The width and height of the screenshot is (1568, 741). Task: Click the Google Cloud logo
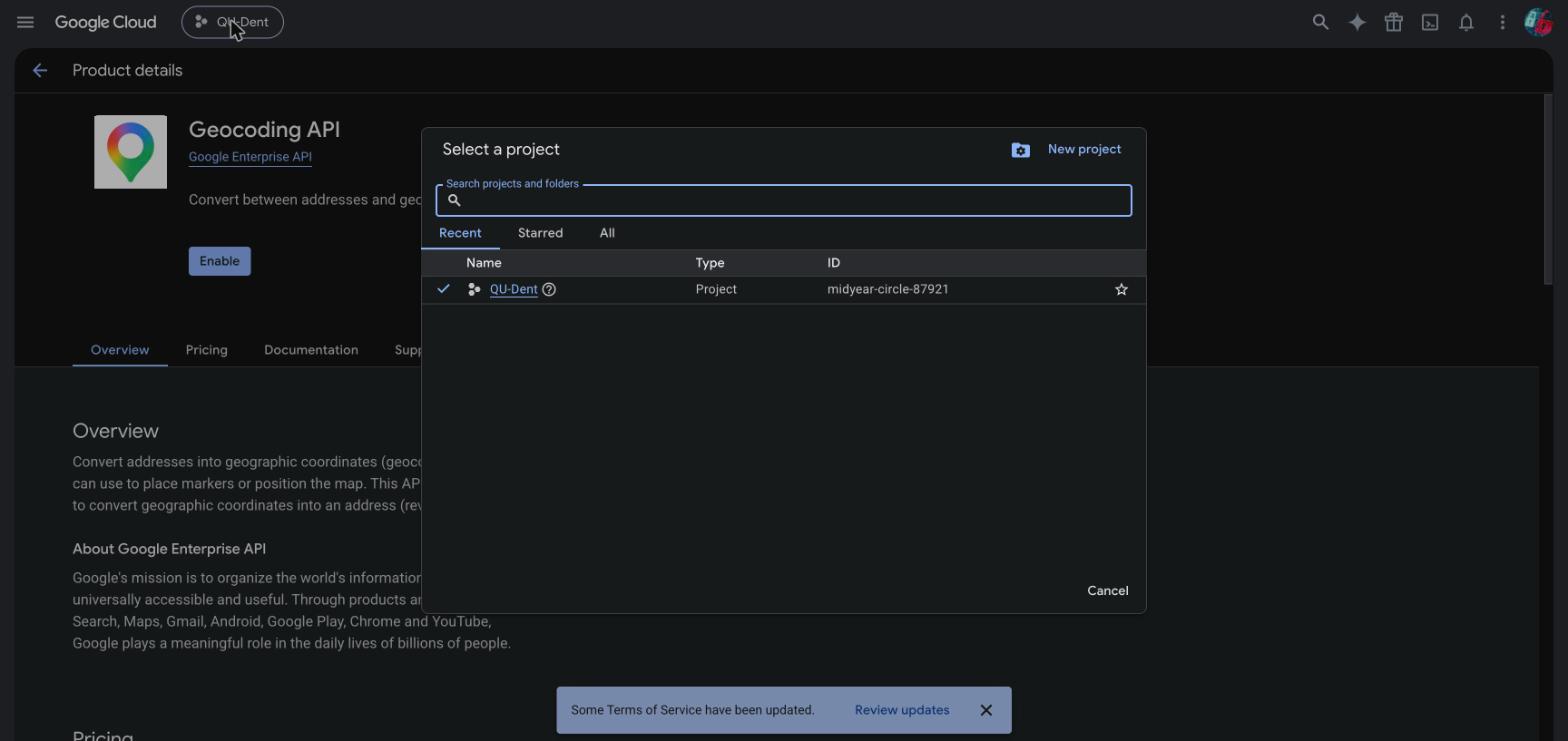coord(105,22)
